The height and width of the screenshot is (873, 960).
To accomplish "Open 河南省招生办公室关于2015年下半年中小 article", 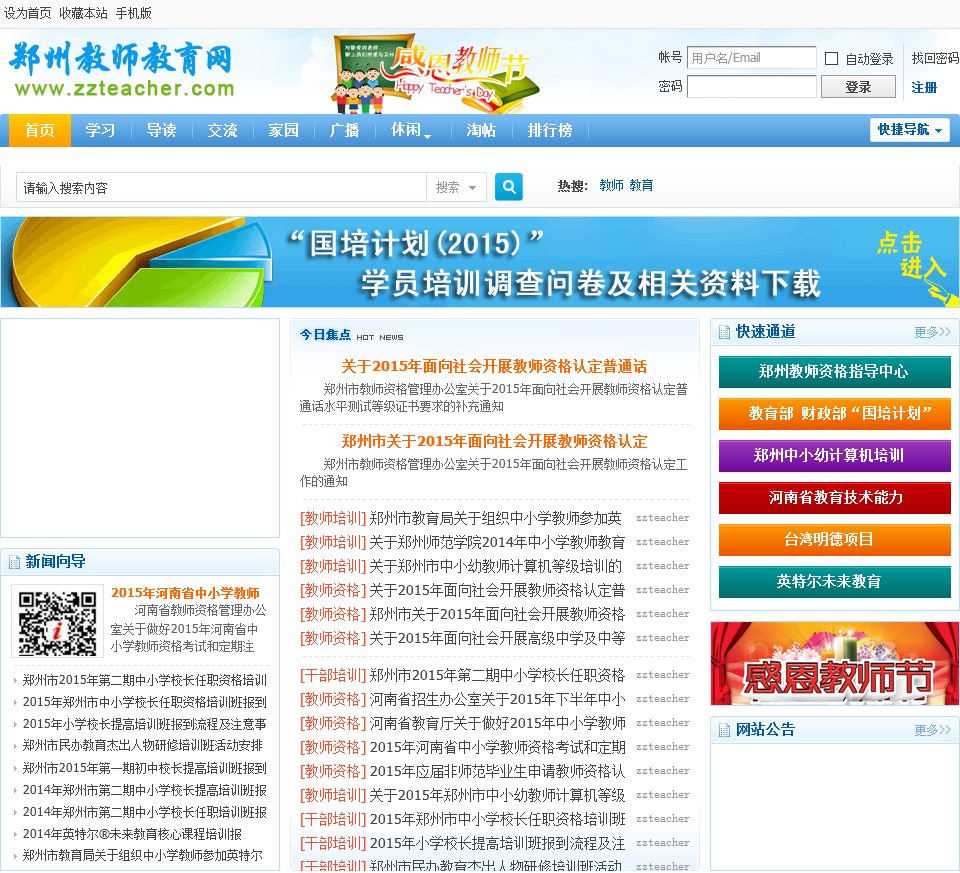I will (x=497, y=699).
